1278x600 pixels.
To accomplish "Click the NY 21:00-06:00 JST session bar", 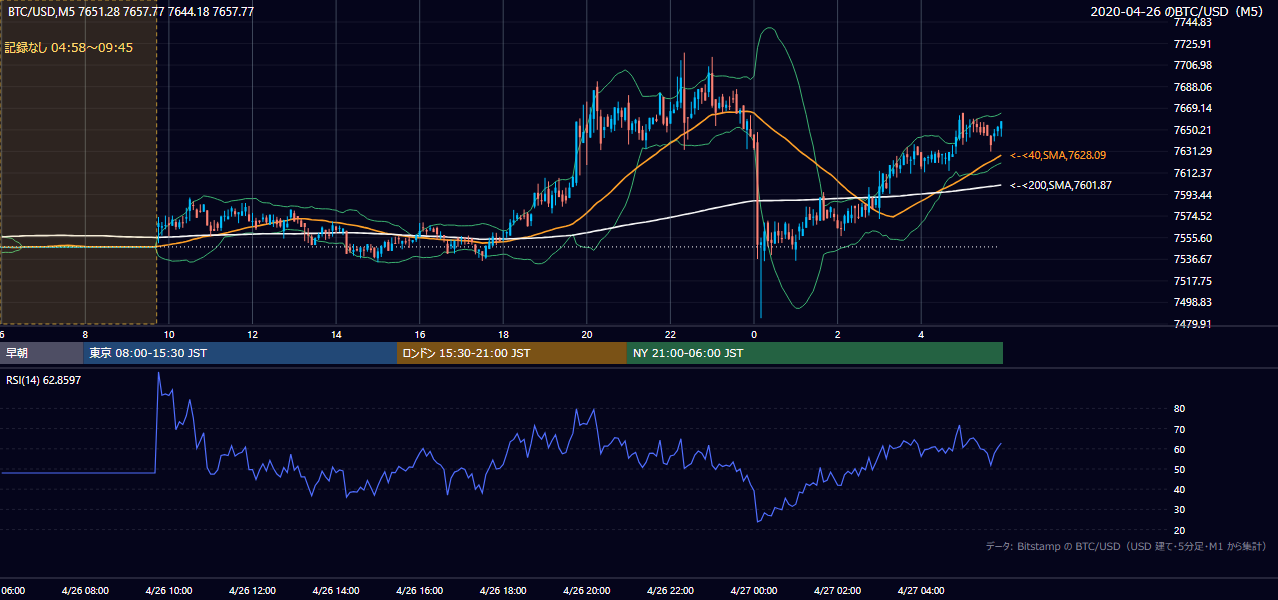I will click(815, 353).
